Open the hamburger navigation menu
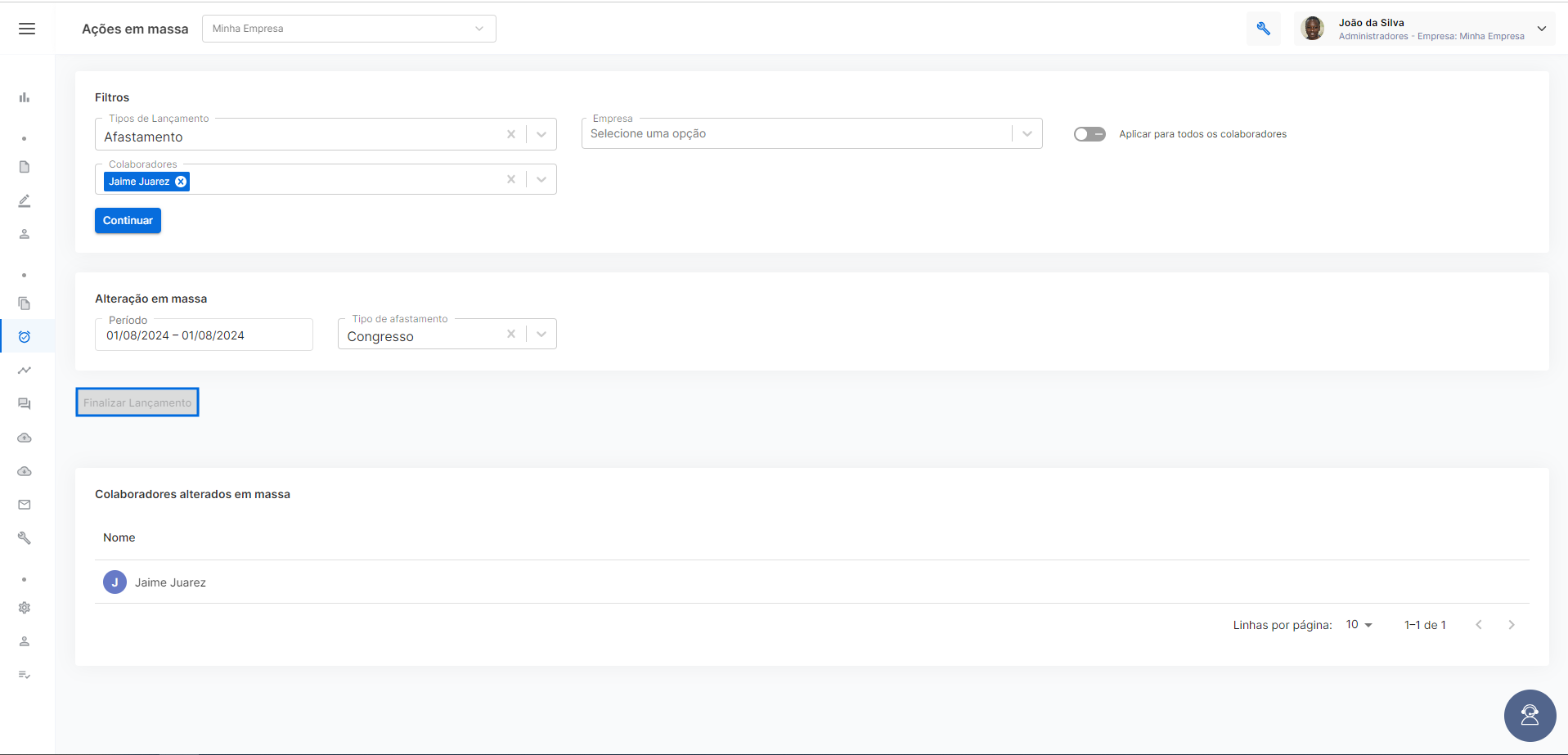The image size is (1568, 755). [x=27, y=29]
